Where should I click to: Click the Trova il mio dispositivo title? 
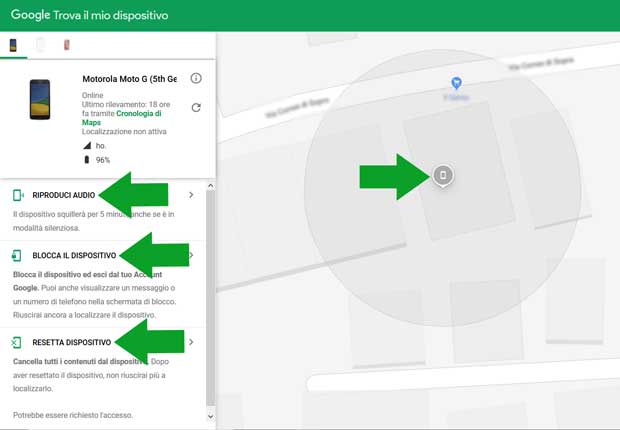coord(111,15)
